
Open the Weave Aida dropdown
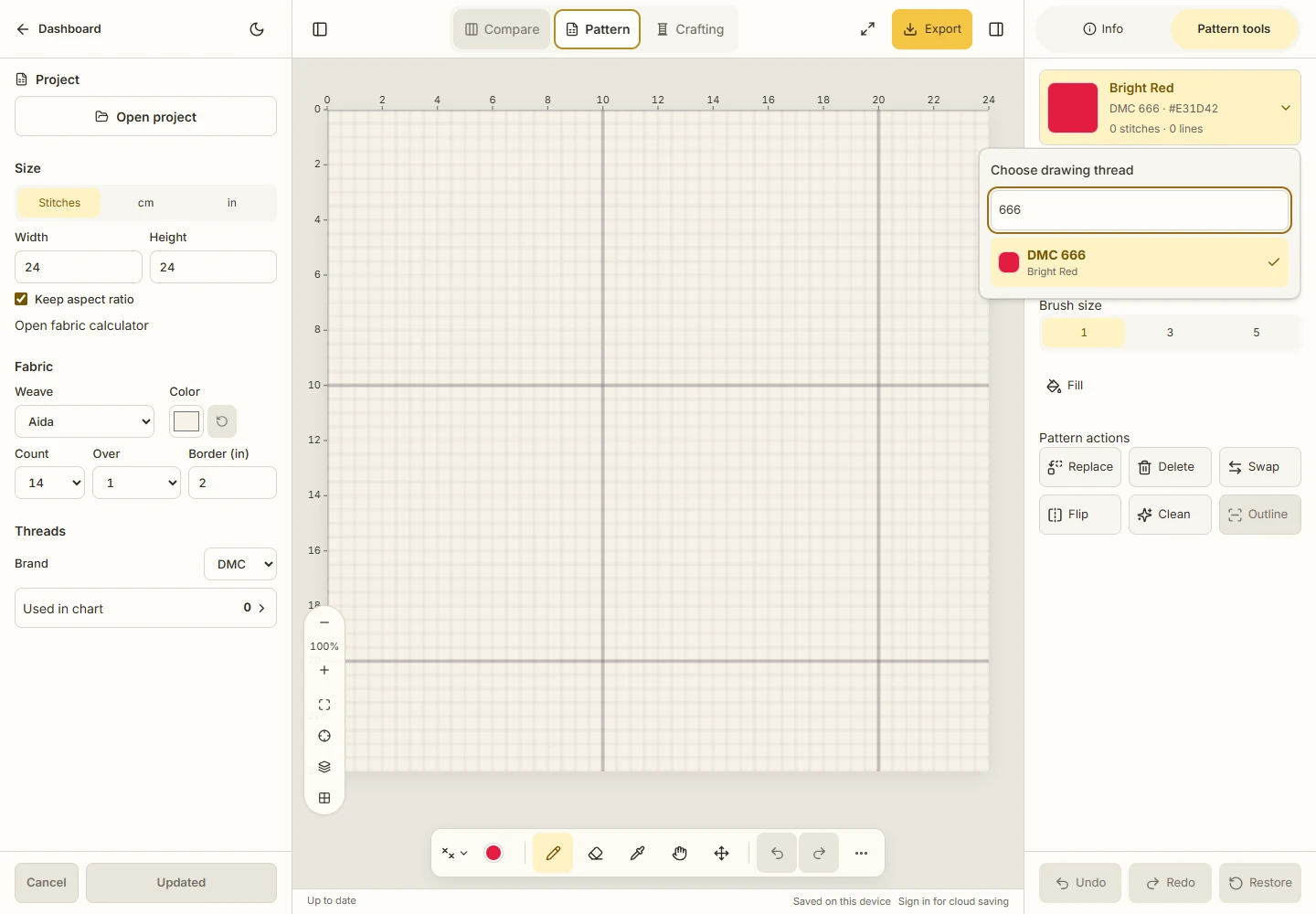coord(85,421)
